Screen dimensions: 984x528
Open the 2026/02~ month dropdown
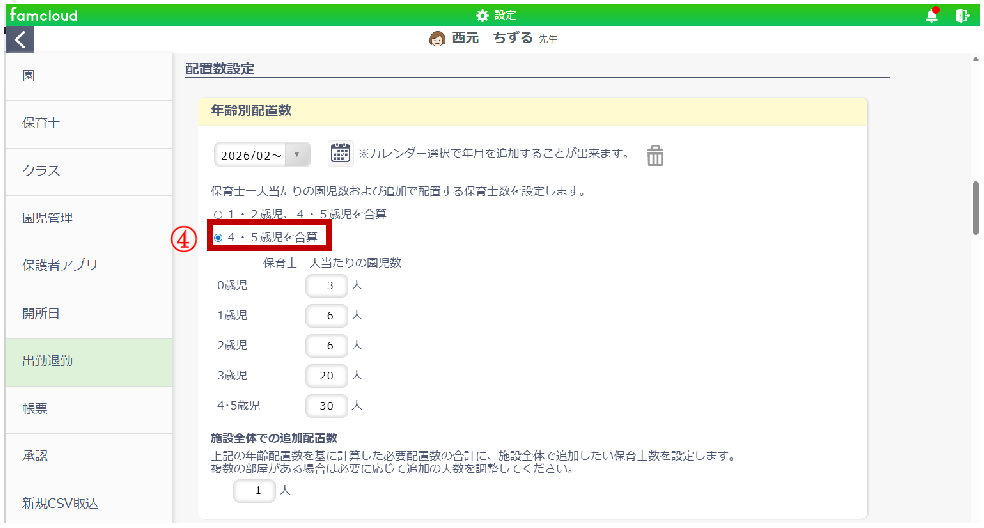[262, 155]
